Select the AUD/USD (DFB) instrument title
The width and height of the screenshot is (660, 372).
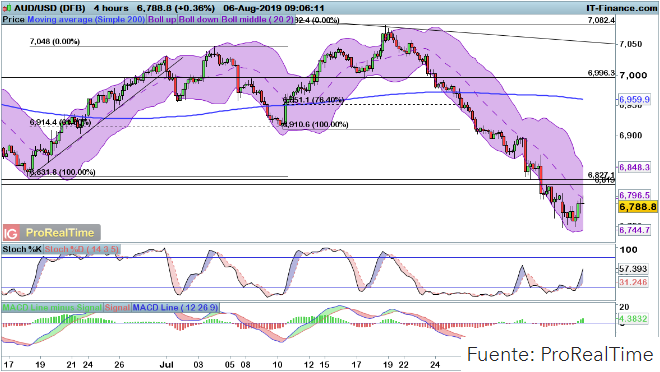[49, 8]
